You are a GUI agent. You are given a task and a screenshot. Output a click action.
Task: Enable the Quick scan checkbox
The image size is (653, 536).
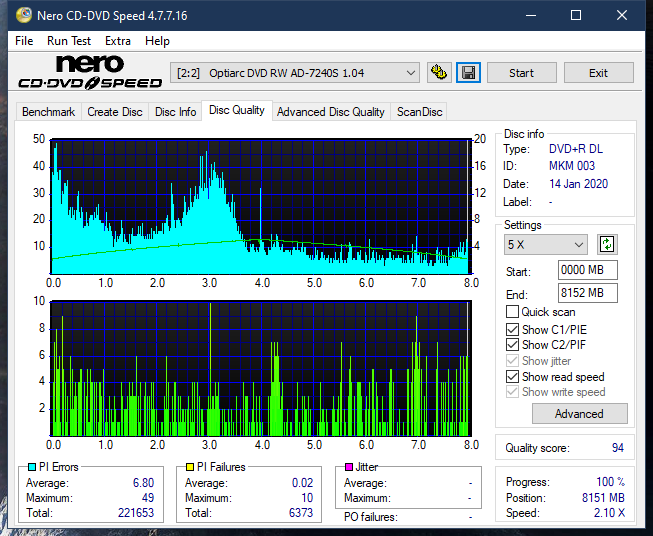click(x=513, y=312)
